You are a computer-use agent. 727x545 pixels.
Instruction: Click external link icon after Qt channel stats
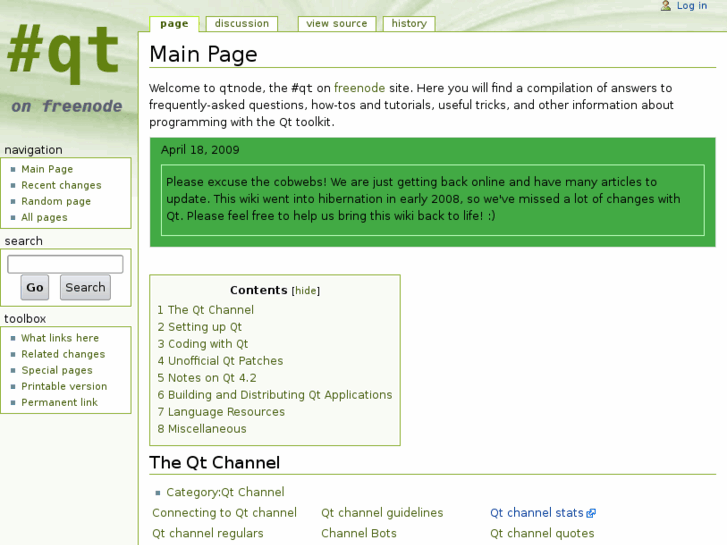click(x=591, y=513)
